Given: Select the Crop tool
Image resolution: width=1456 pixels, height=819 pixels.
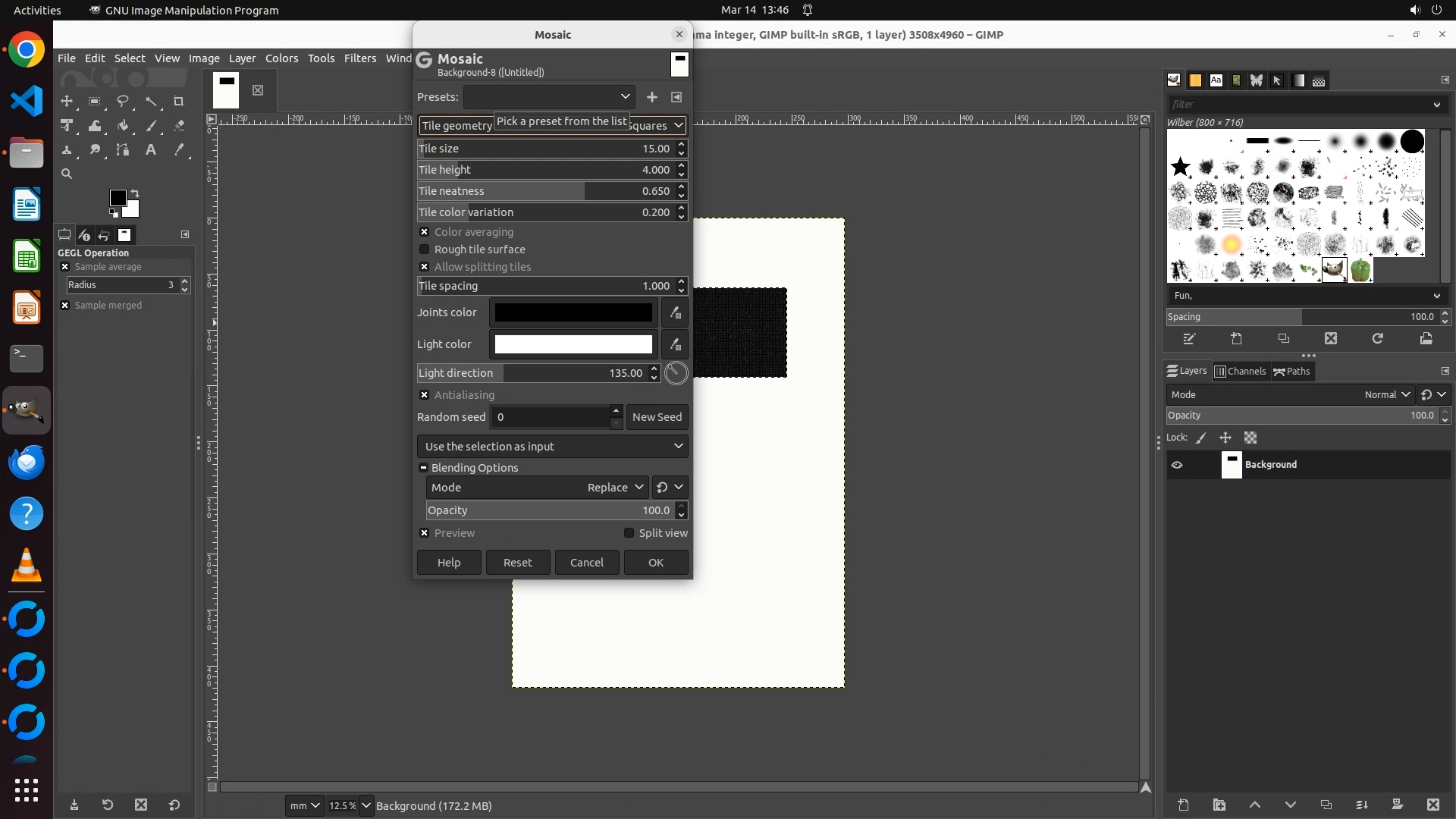Looking at the screenshot, I should click(179, 102).
